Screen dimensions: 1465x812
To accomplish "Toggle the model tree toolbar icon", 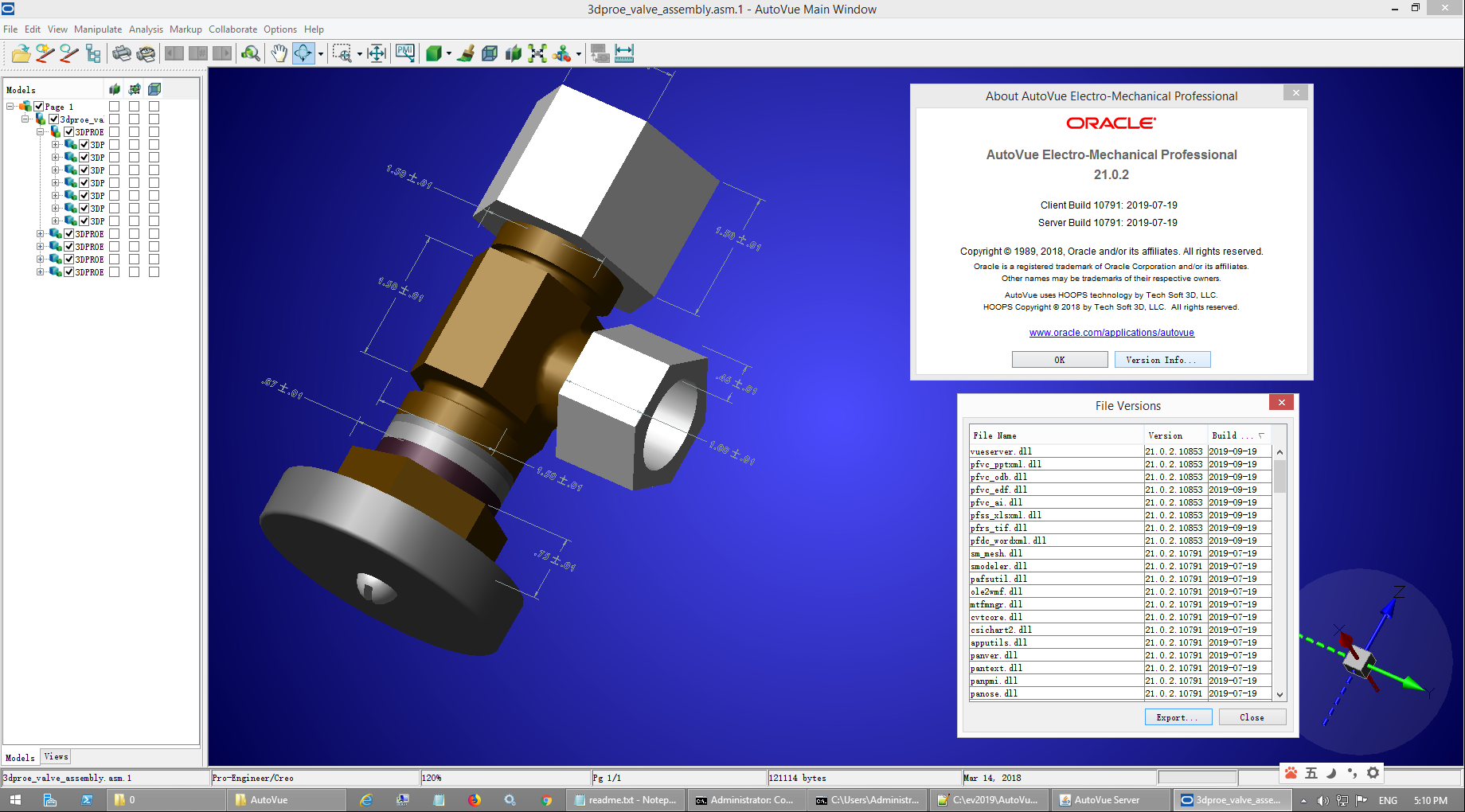I will click(x=93, y=53).
